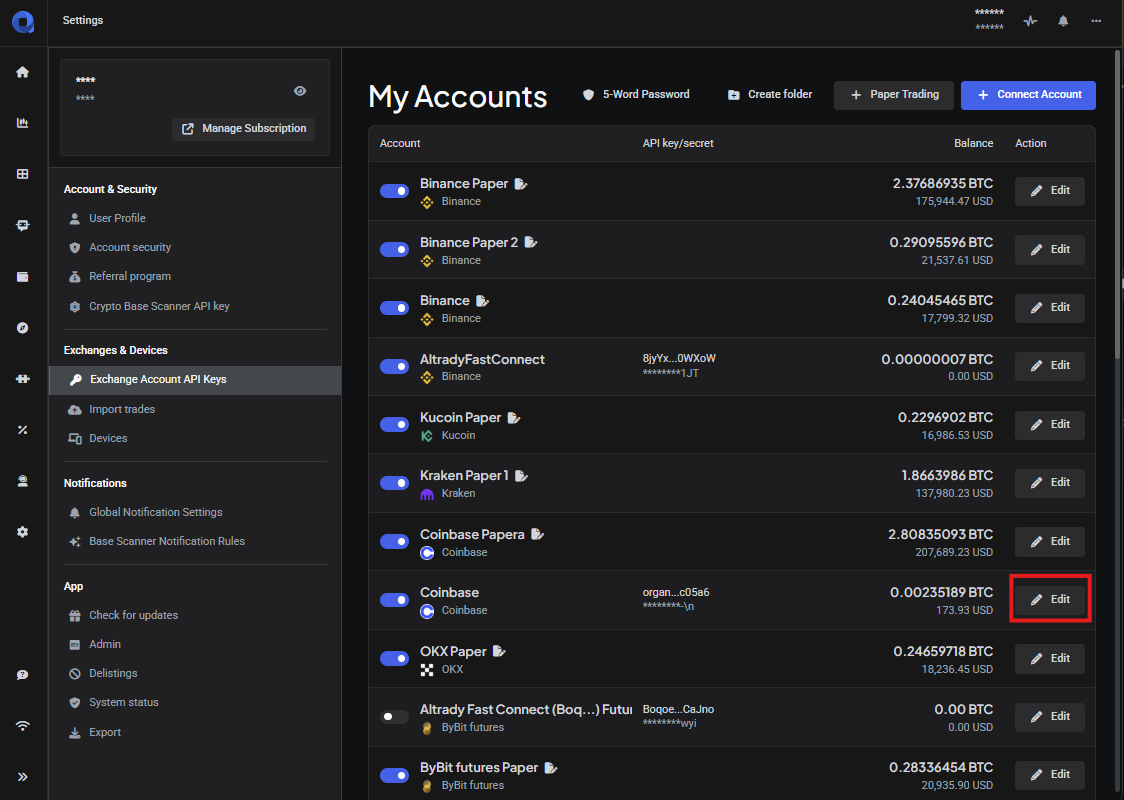Click the Connect Account button

pyautogui.click(x=1029, y=95)
